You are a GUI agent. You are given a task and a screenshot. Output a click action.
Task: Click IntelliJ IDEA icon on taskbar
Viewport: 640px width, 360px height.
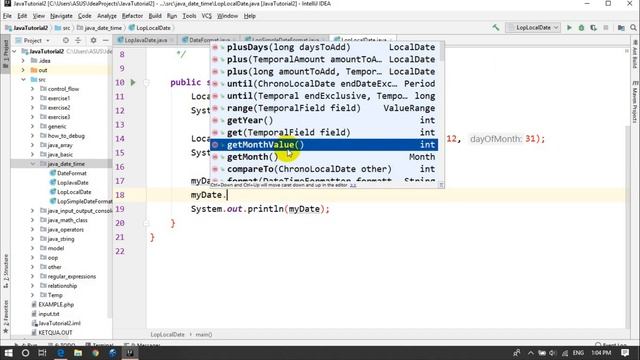click(130, 353)
